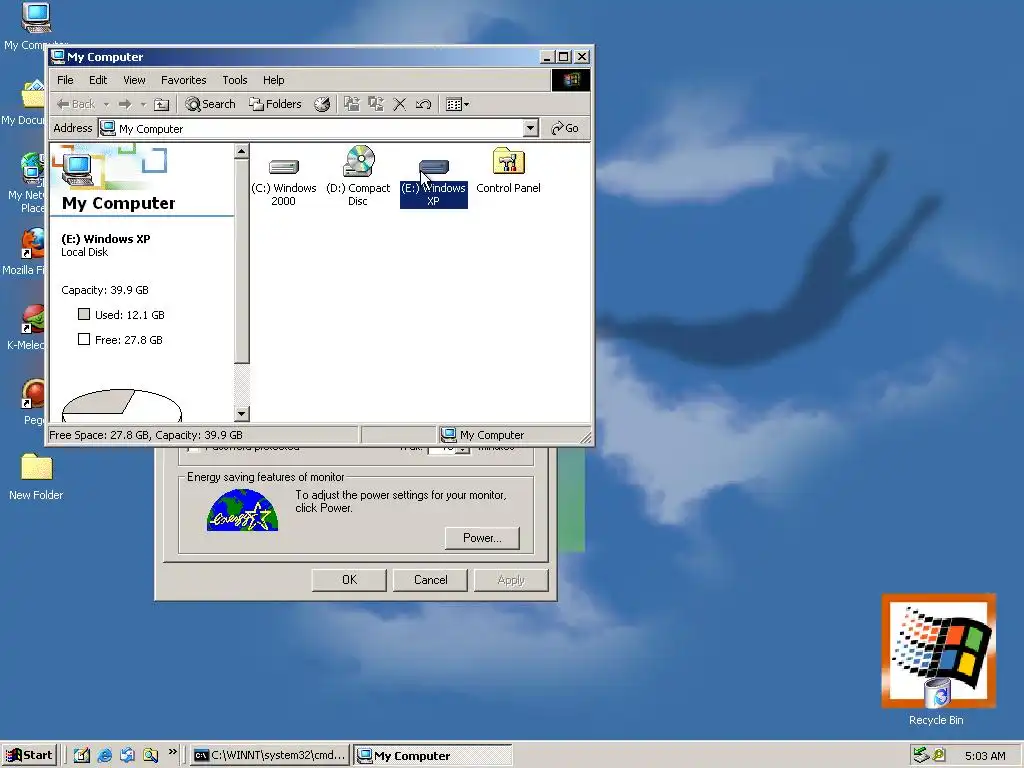The image size is (1024, 768).
Task: Click the network tray icon
Action: [921, 755]
